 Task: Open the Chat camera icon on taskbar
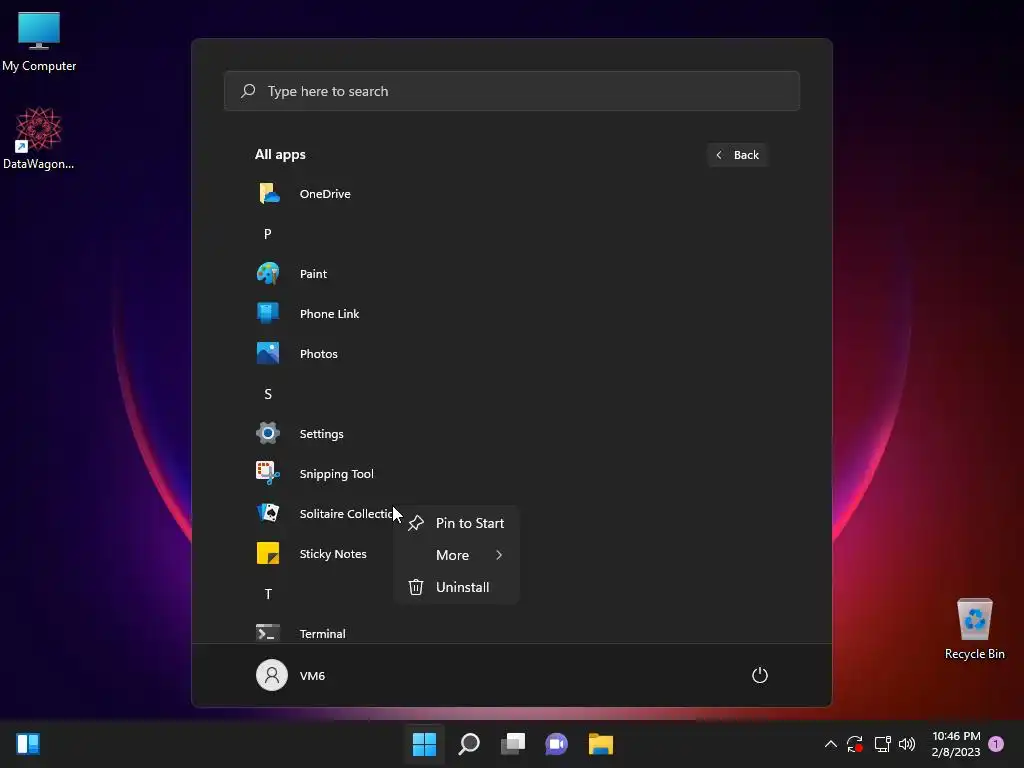click(x=556, y=744)
